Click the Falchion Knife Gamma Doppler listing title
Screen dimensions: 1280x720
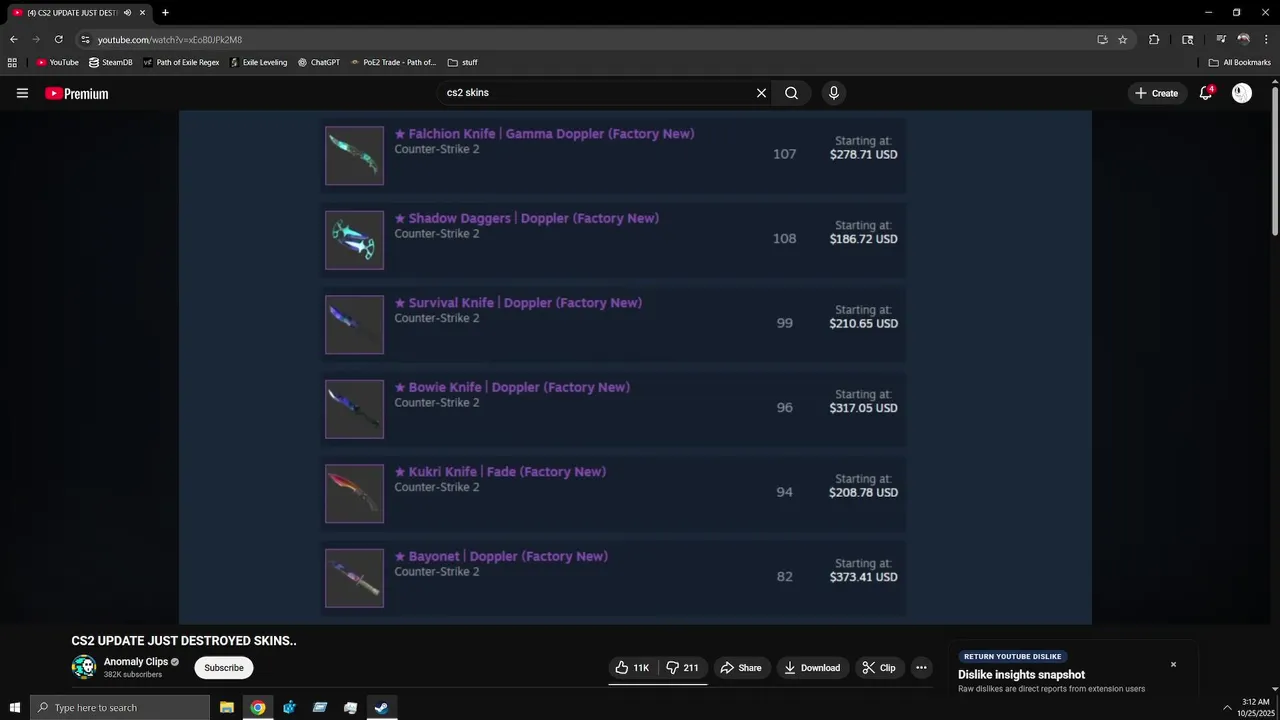(544, 134)
